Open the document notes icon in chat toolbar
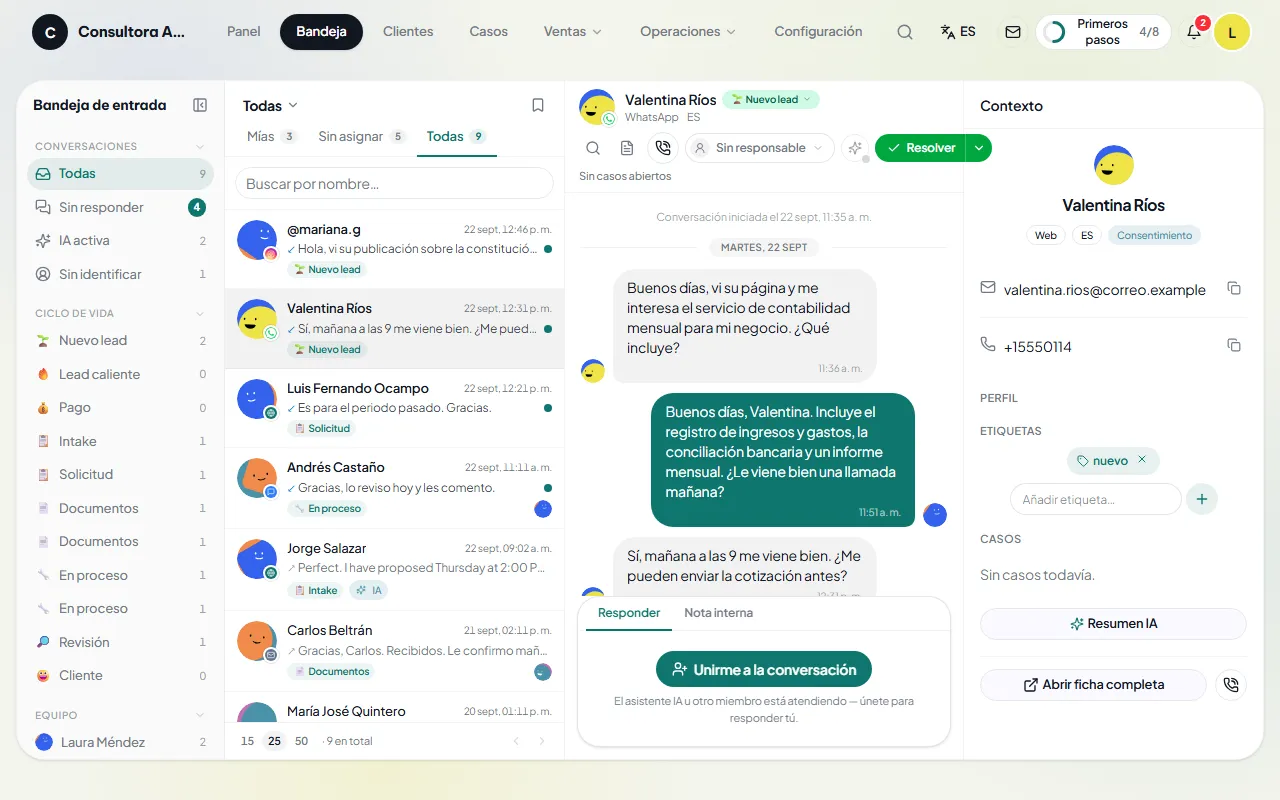The height and width of the screenshot is (800, 1280). click(x=627, y=148)
